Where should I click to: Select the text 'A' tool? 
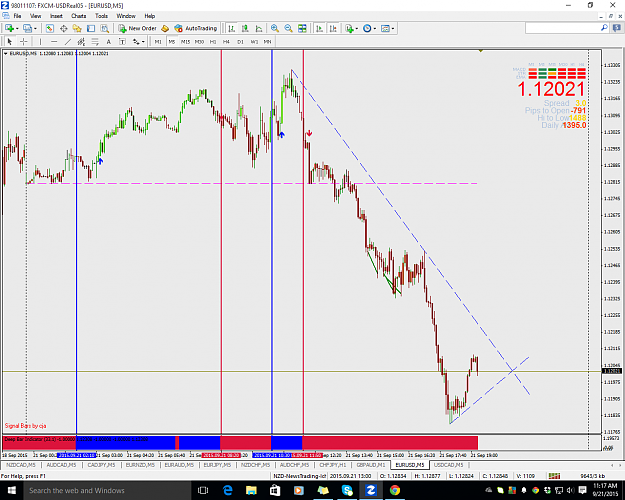point(108,41)
